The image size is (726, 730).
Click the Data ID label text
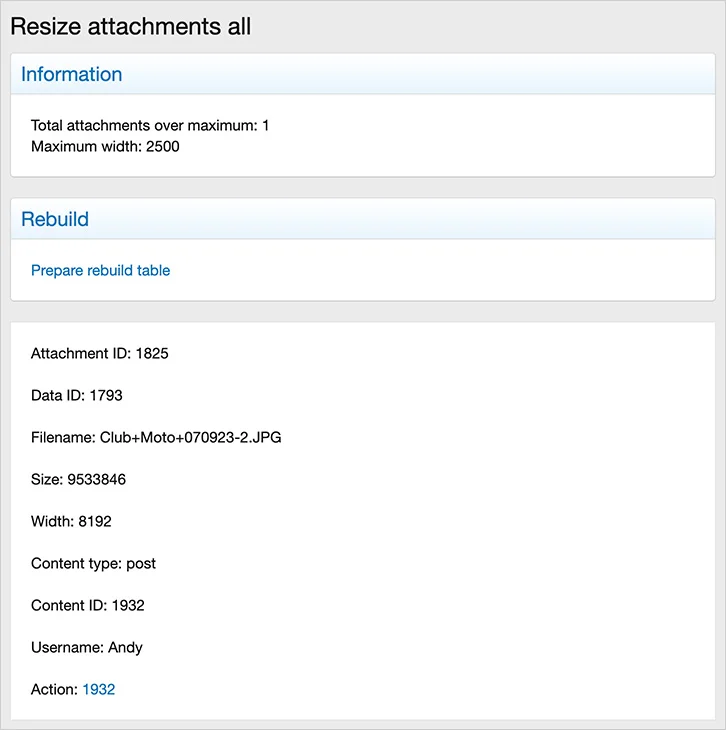(x=58, y=395)
